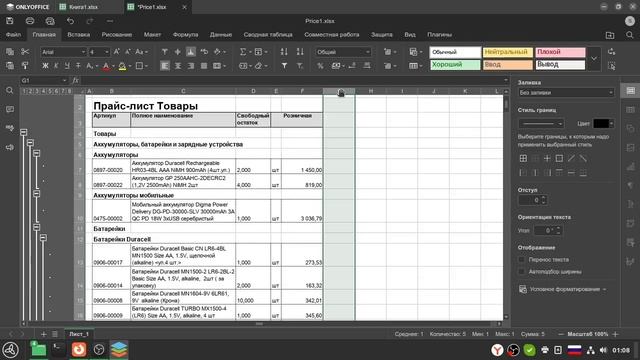Open border color swatch Цвет
This screenshot has width=640, height=360.
pyautogui.click(x=603, y=123)
